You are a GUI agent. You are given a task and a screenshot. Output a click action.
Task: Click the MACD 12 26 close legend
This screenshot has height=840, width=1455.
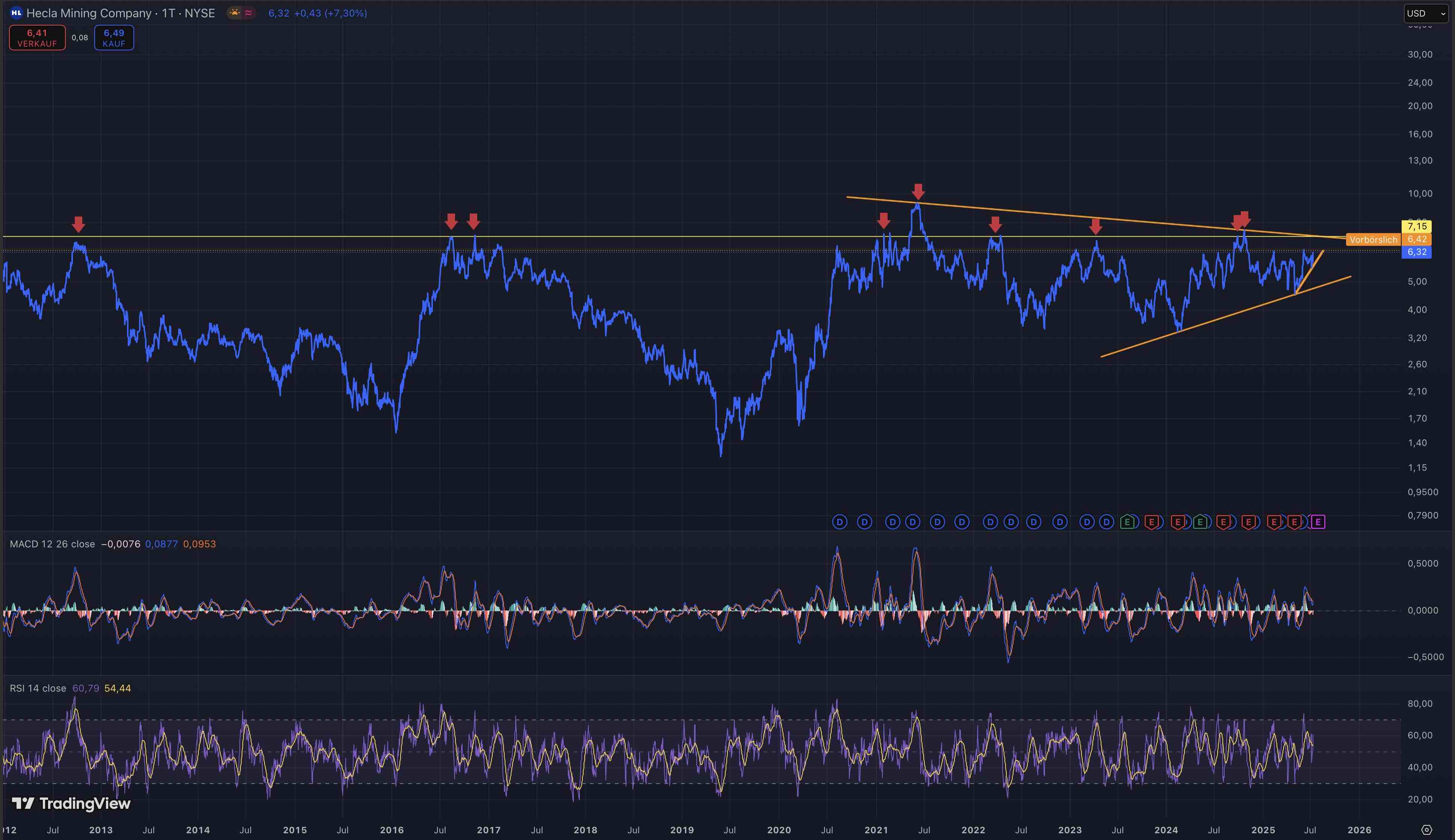52,544
